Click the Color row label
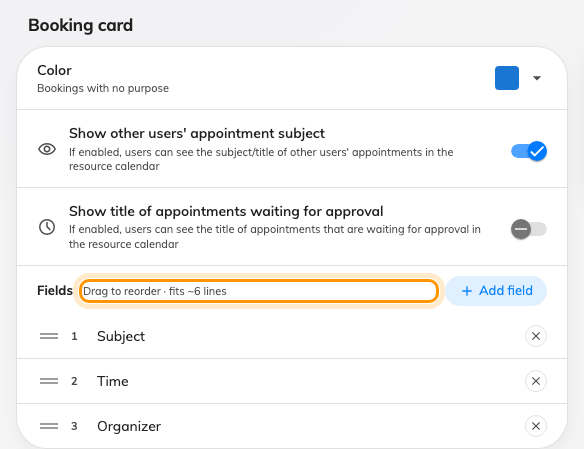The image size is (584, 449). point(54,70)
